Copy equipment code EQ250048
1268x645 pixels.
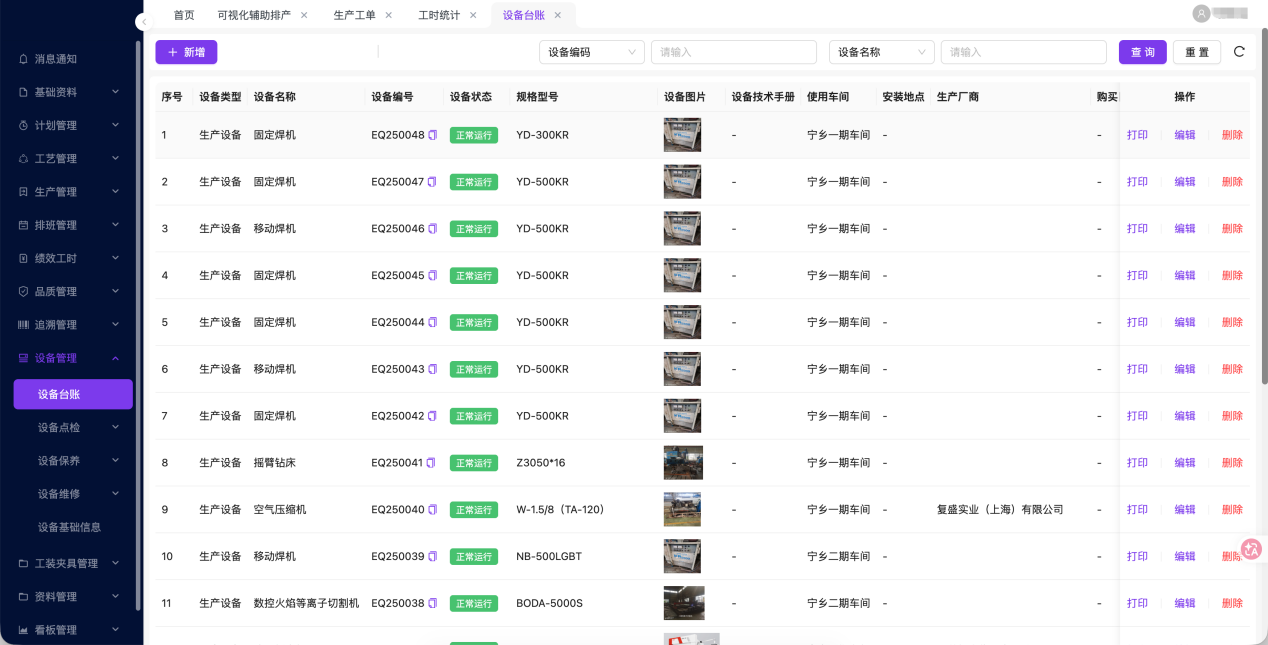pos(433,135)
